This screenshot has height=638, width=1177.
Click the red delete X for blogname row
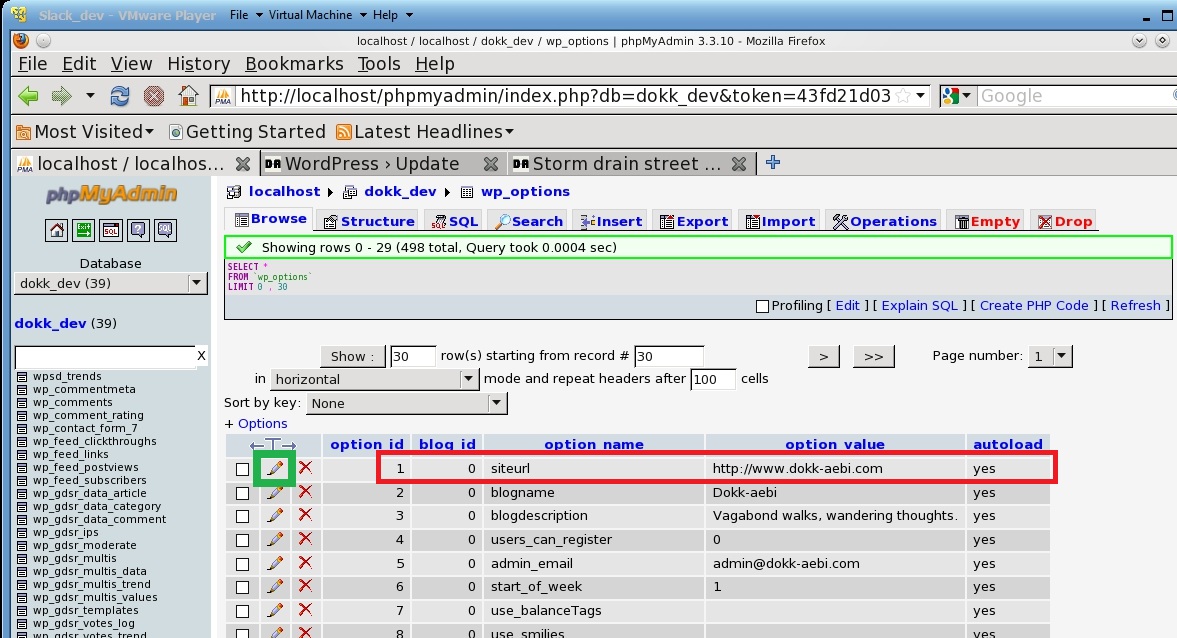pyautogui.click(x=305, y=492)
